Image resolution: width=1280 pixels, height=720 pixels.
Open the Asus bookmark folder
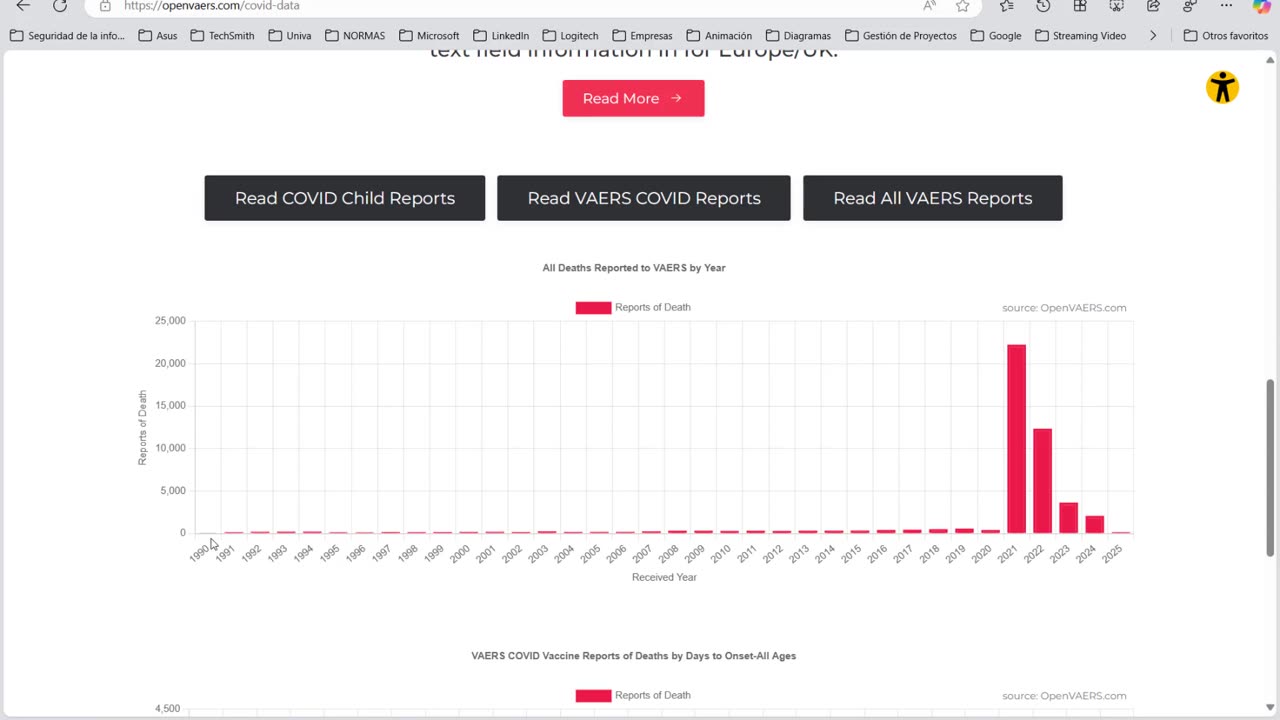click(x=158, y=36)
